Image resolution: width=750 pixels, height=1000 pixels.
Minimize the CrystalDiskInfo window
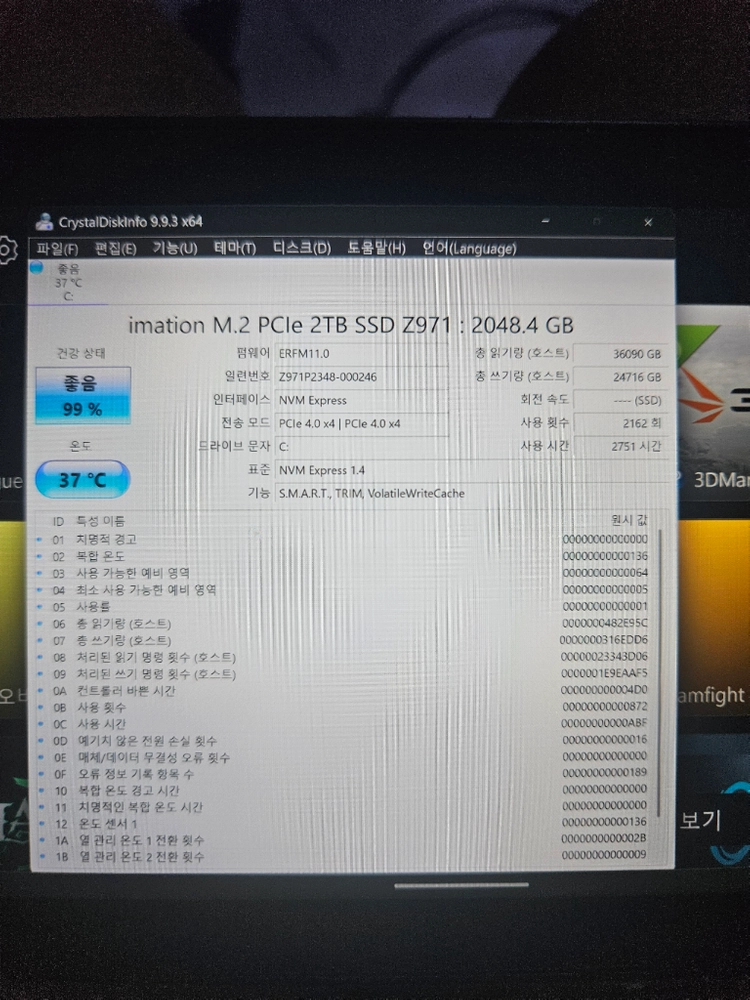(546, 221)
